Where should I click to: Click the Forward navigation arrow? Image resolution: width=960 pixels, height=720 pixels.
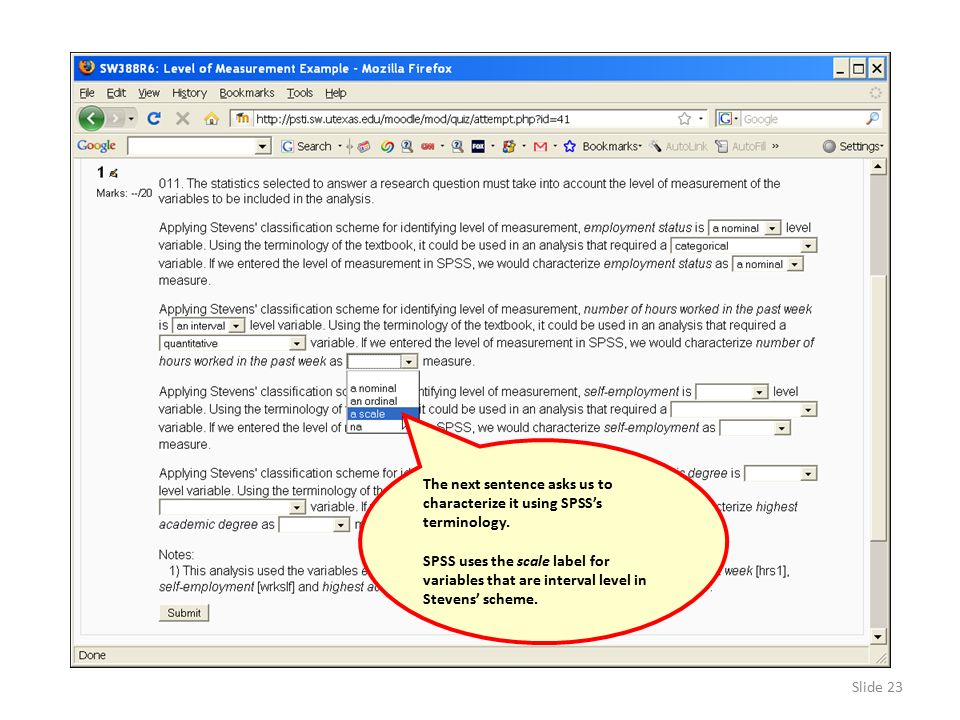(x=115, y=118)
